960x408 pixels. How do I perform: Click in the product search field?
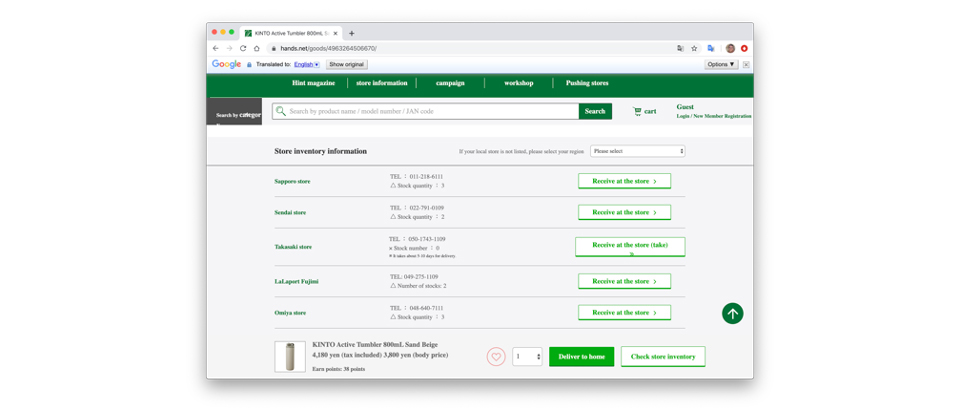point(430,111)
